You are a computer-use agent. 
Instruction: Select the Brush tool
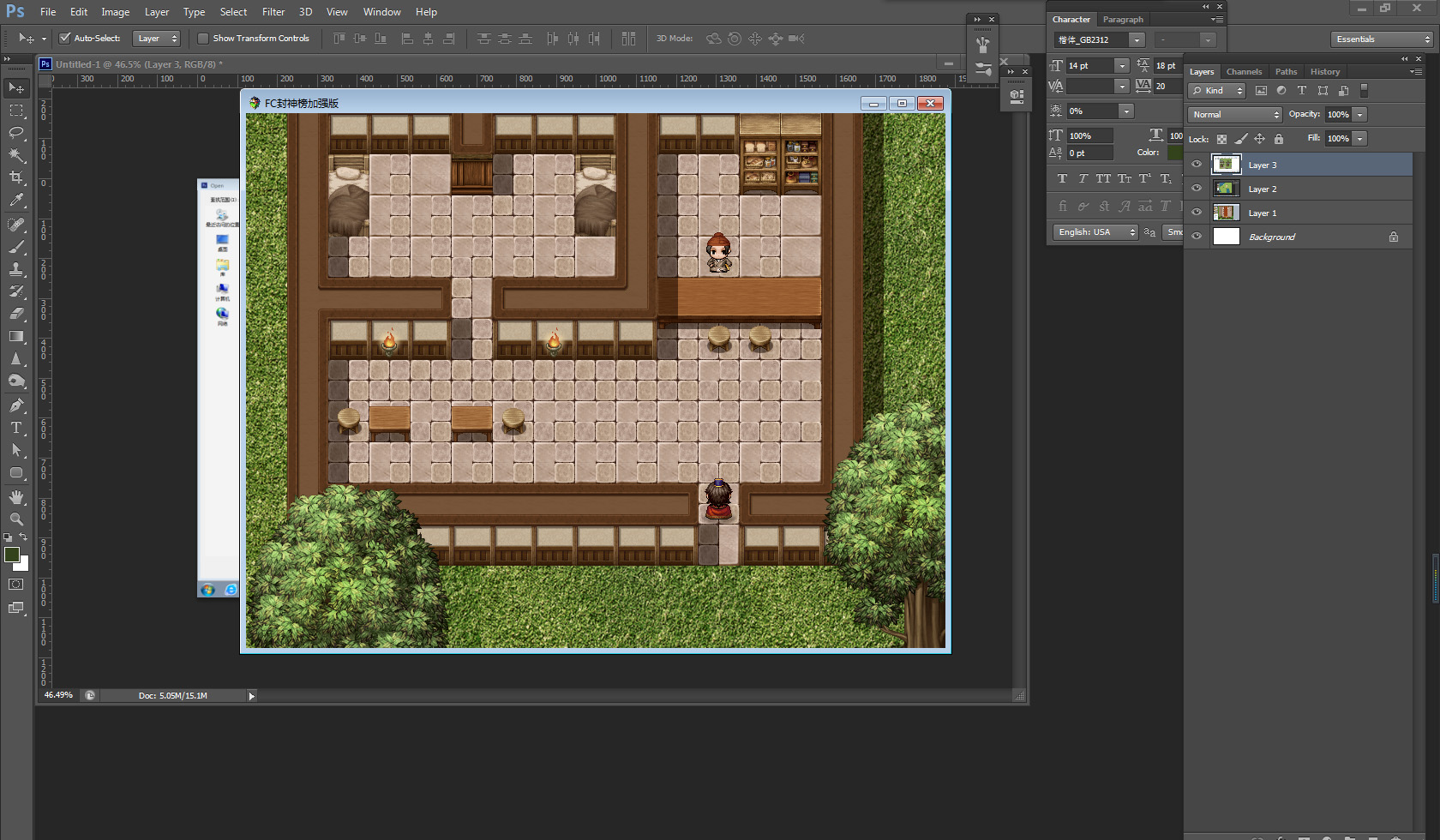pos(16,247)
